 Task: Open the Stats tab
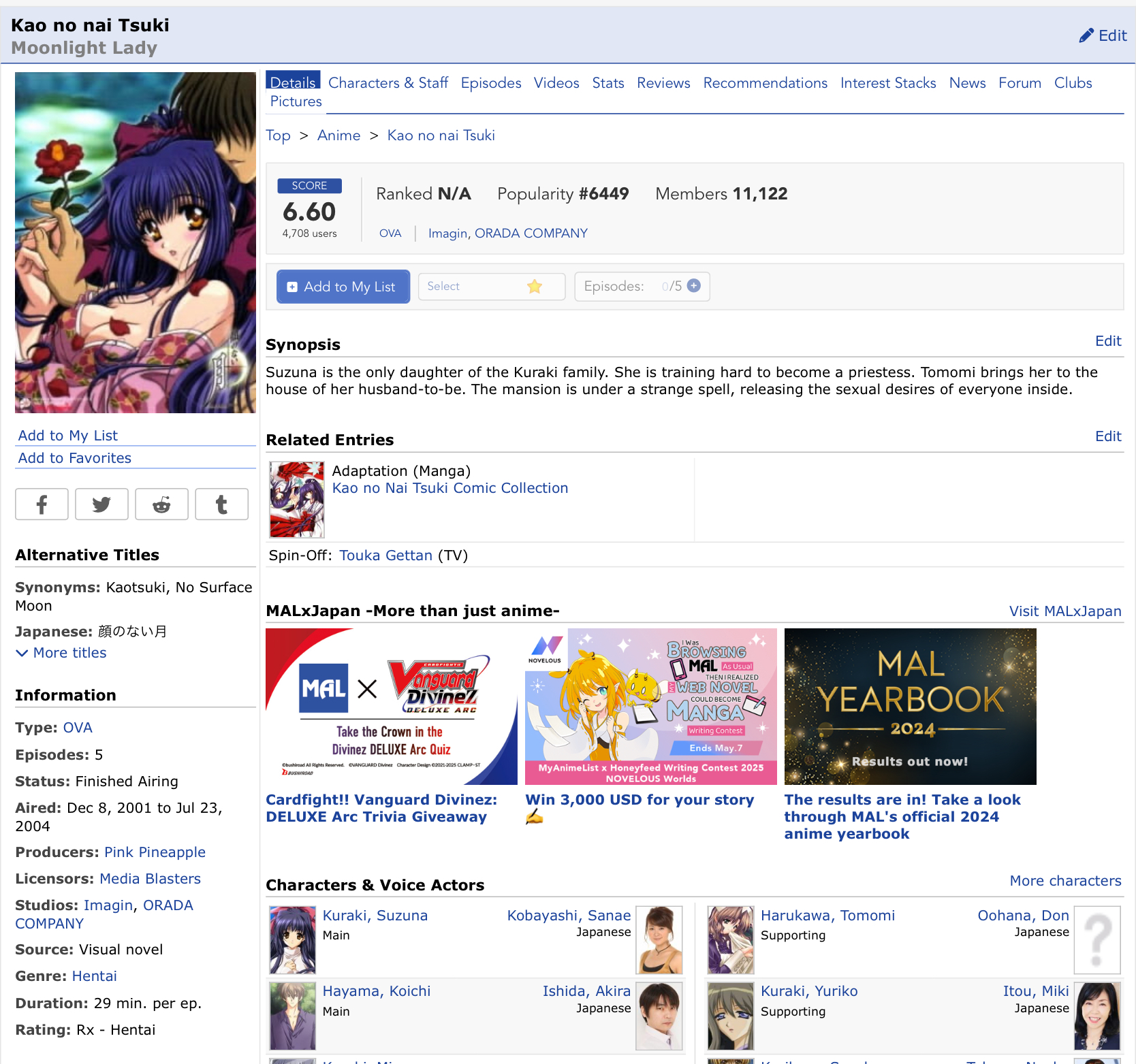click(608, 83)
